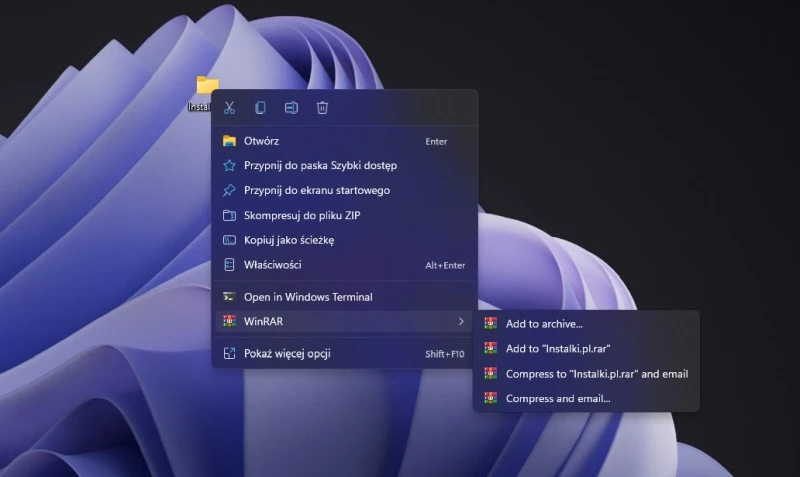800x477 pixels.
Task: Click the copy-path icon beside Kopiuj jako ścieżkę
Action: [x=230, y=240]
